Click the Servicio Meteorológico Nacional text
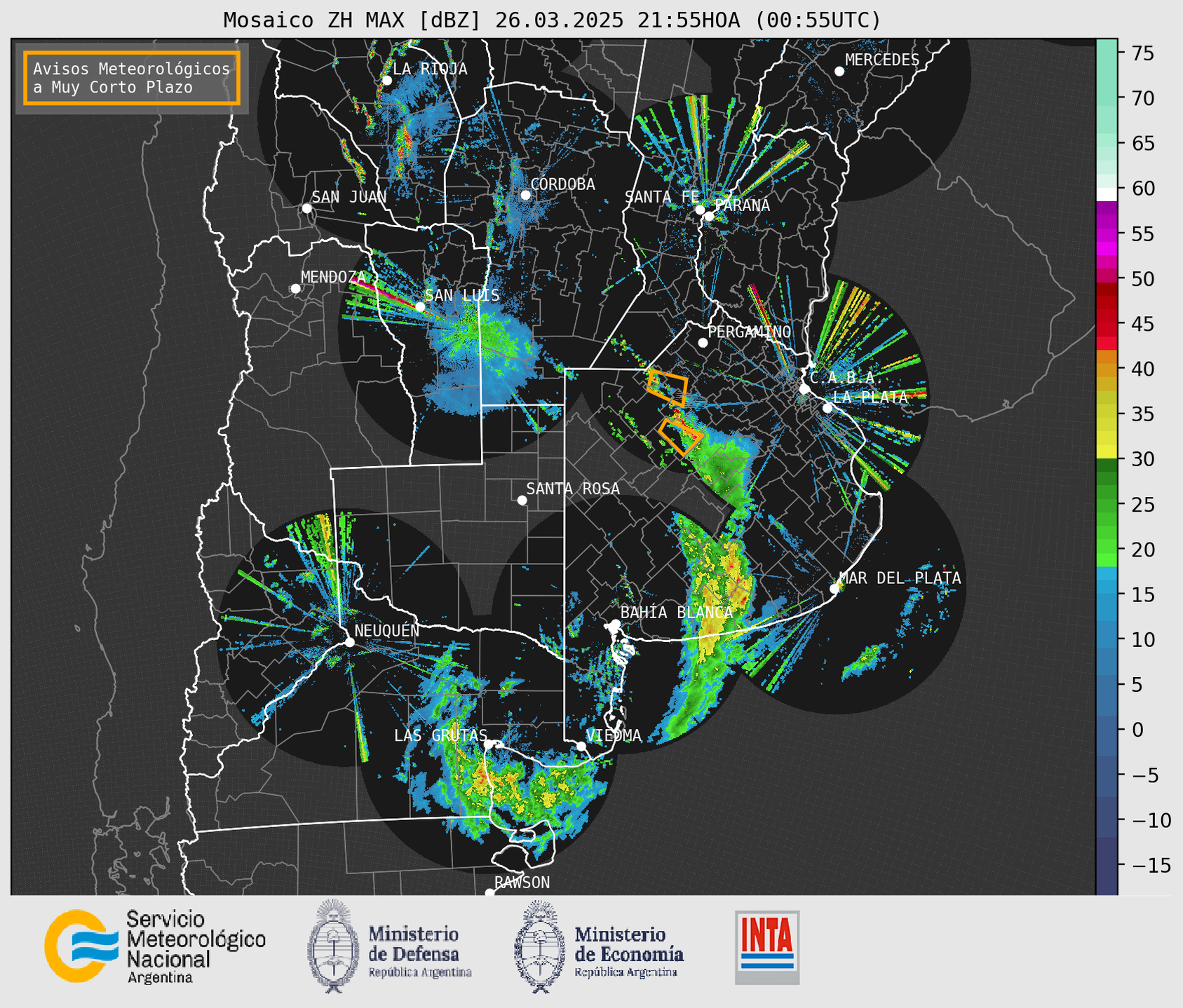Image resolution: width=1183 pixels, height=1008 pixels. [196, 947]
